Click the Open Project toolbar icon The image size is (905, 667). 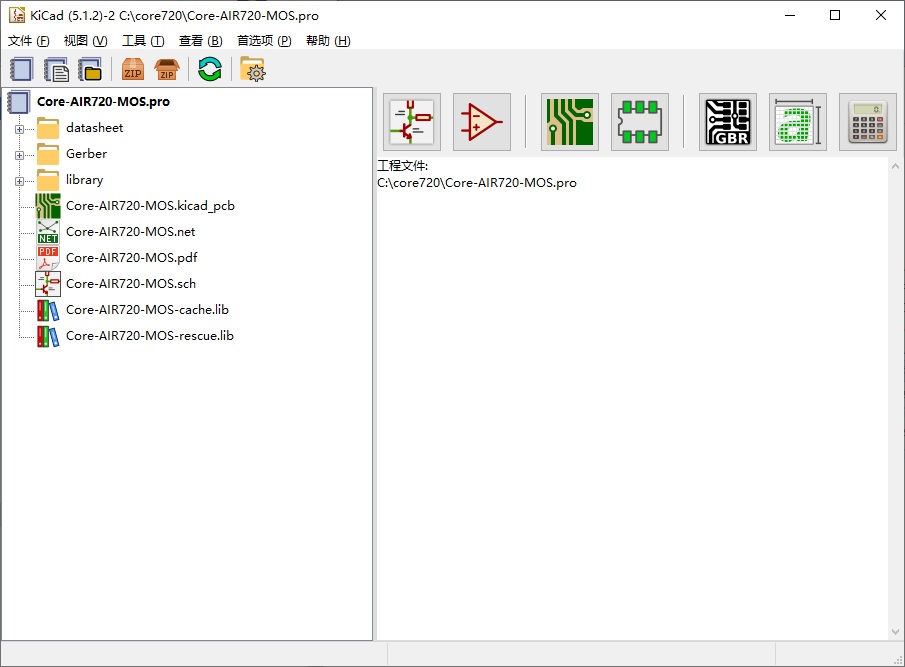click(90, 70)
